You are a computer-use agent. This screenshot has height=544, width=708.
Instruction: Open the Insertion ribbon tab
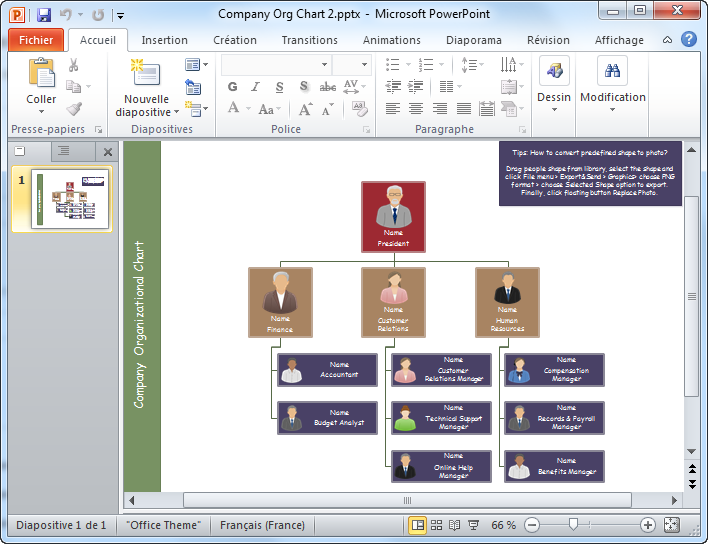tap(164, 40)
